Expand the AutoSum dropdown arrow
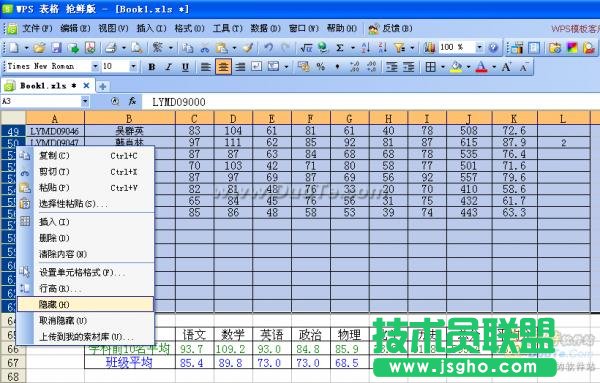The width and height of the screenshot is (600, 383). [352, 48]
